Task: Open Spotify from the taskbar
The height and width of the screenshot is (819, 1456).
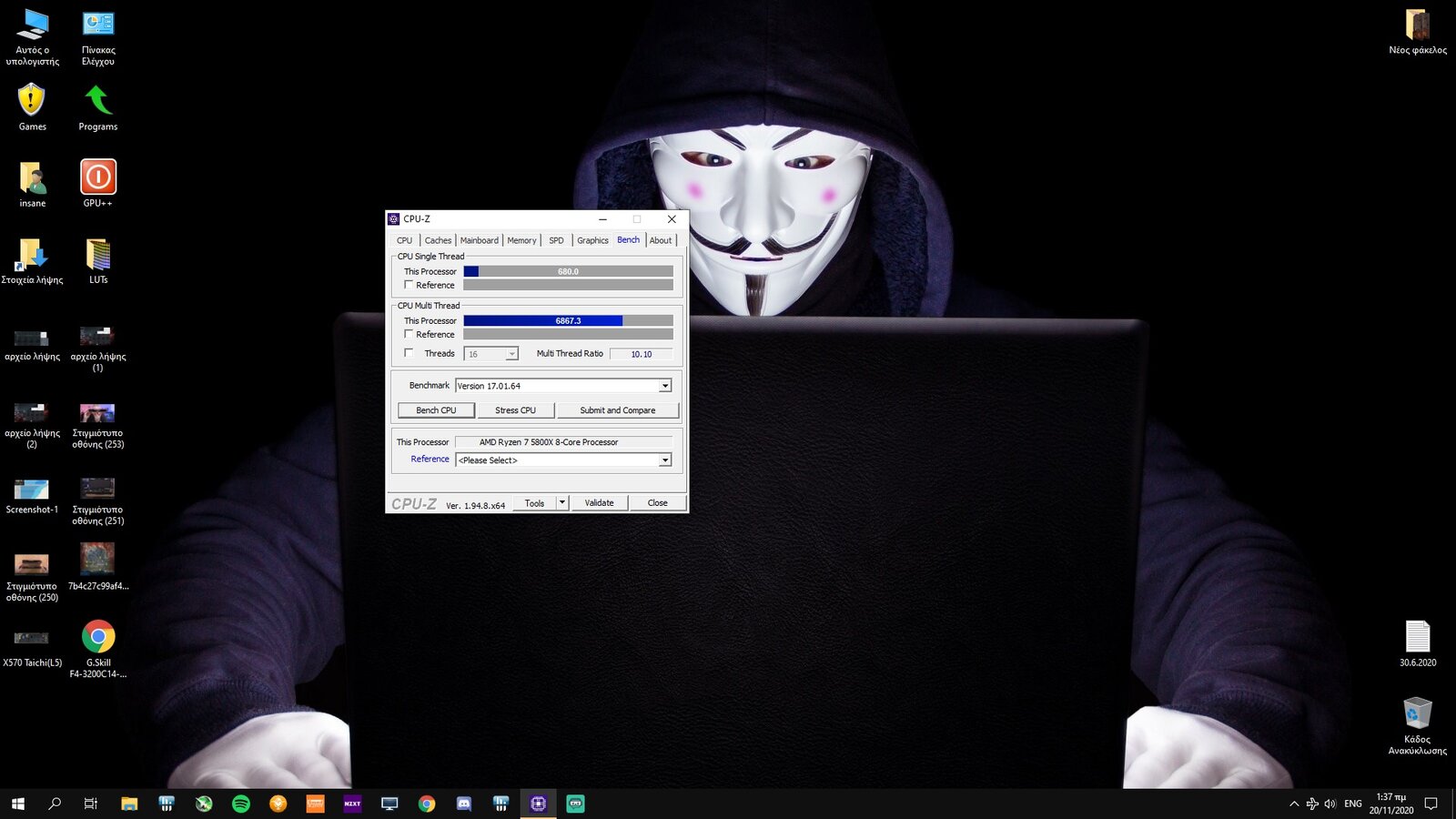Action: point(241,804)
